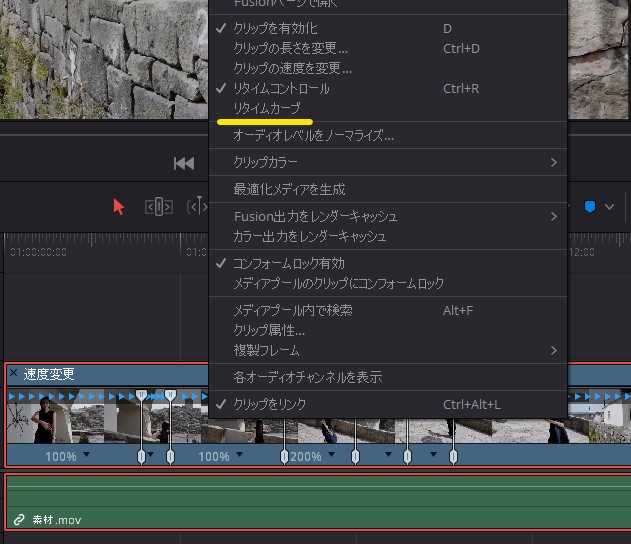The width and height of the screenshot is (631, 544).
Task: Expand the クリップカラー submenu
Action: 388,162
